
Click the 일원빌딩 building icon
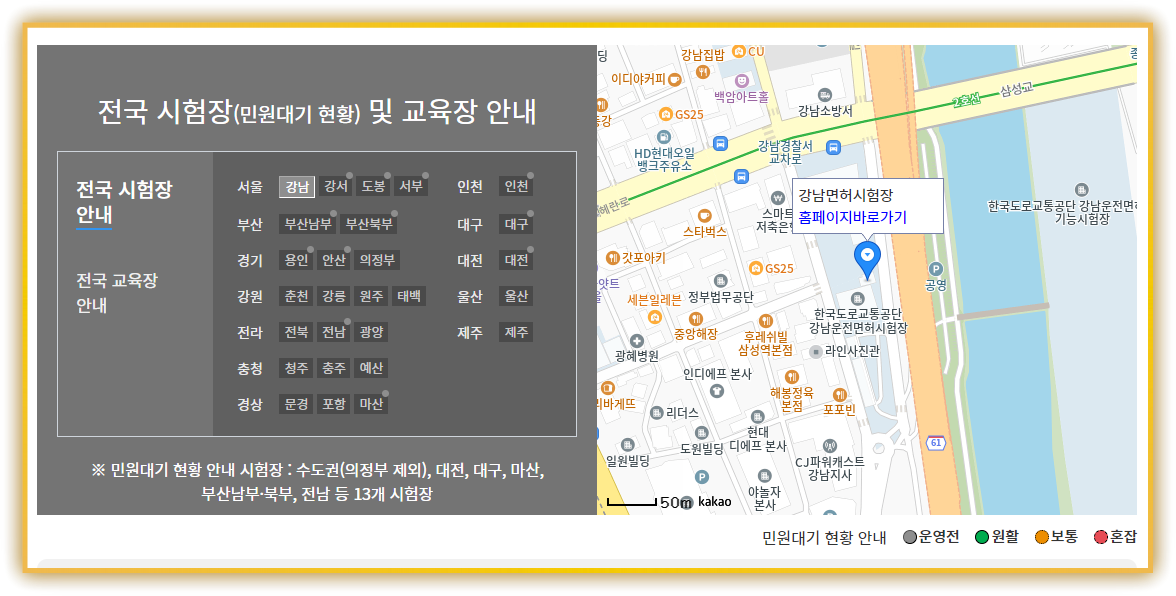coord(627,445)
